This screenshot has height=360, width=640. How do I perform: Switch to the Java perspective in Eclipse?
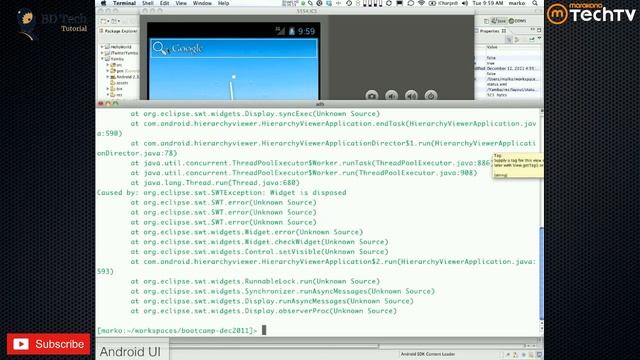[x=499, y=21]
